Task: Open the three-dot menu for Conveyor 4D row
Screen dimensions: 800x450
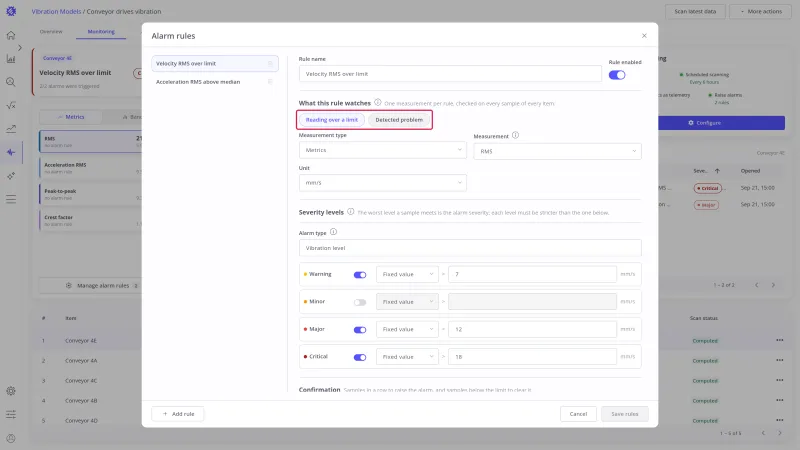Action: [780, 420]
